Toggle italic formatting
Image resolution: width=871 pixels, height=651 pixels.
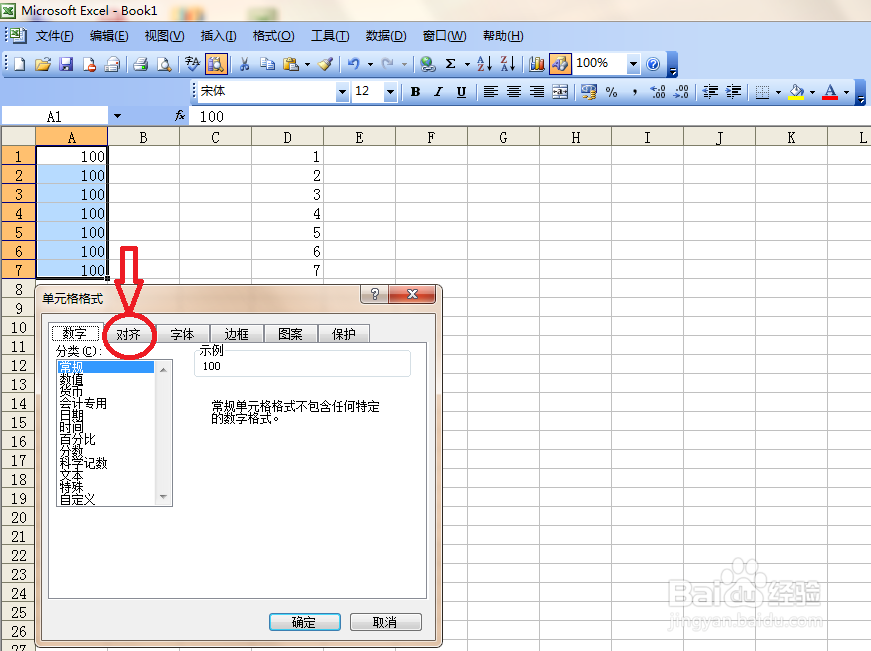437,91
